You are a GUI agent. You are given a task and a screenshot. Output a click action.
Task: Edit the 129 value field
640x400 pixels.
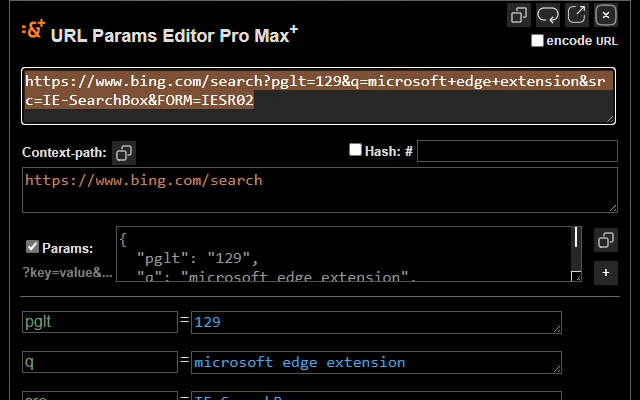pyautogui.click(x=376, y=322)
